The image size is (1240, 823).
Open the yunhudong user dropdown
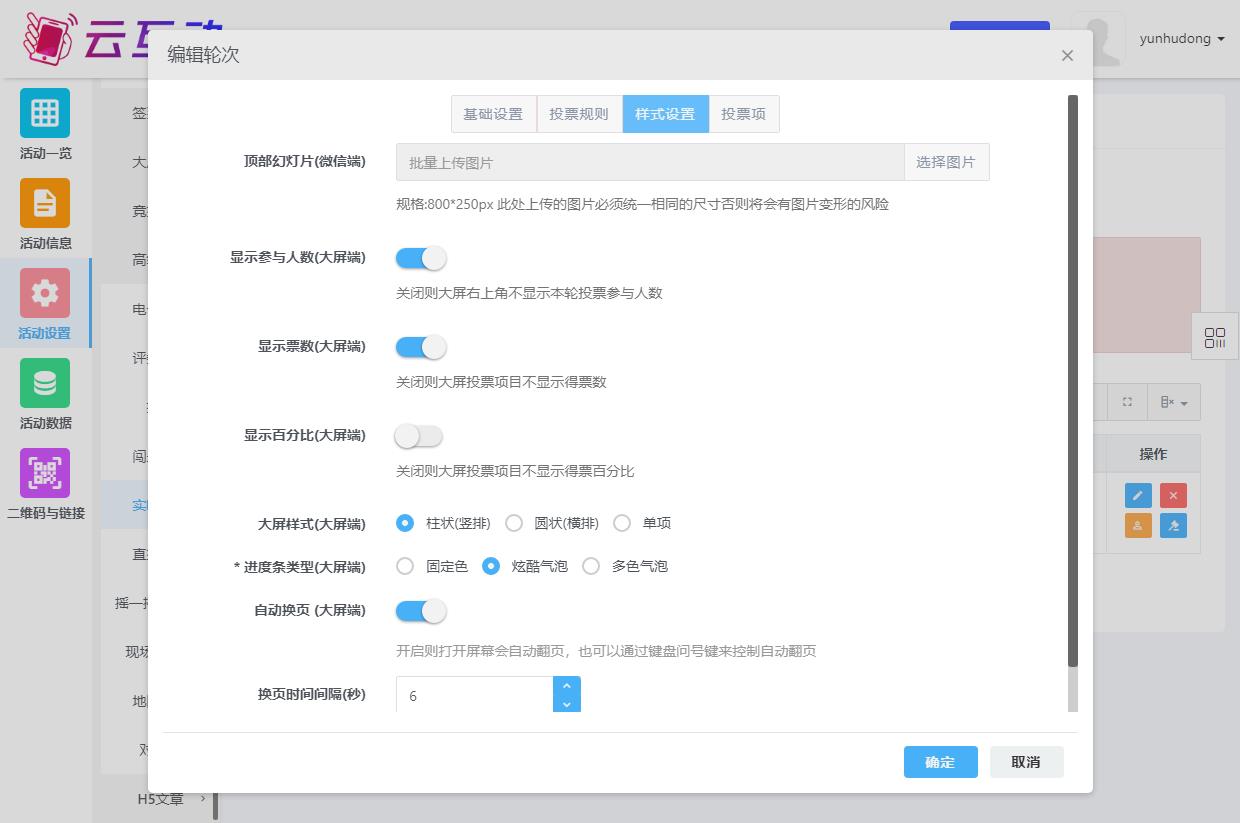tap(1181, 39)
